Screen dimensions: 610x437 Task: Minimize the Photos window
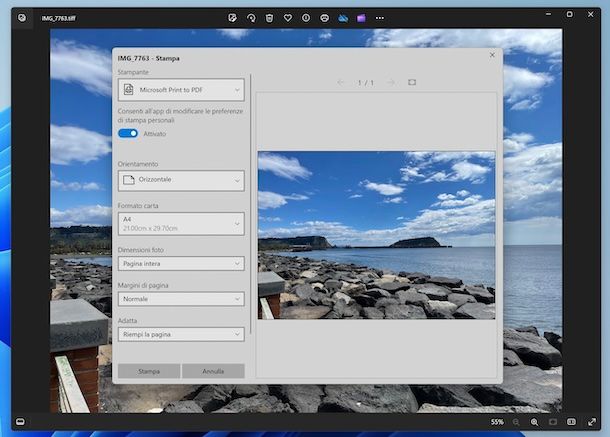coord(548,14)
